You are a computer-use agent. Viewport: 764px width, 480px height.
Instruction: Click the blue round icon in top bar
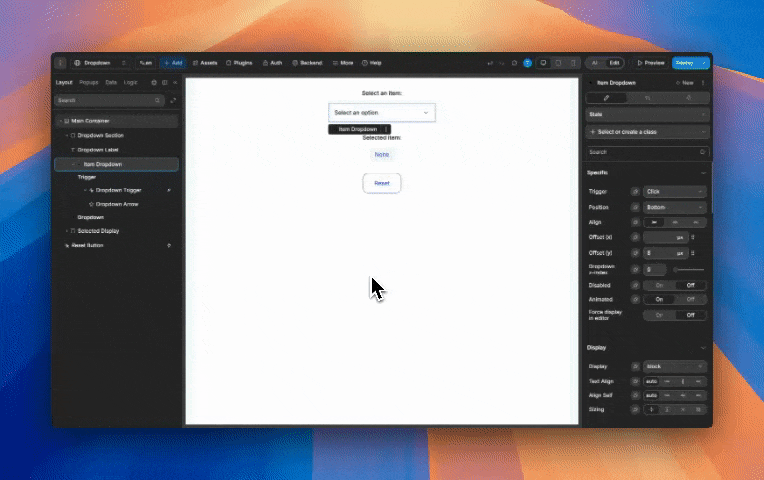pos(527,63)
